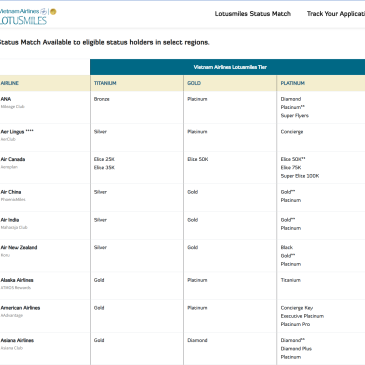Click the ANA airline row name

tap(6, 99)
